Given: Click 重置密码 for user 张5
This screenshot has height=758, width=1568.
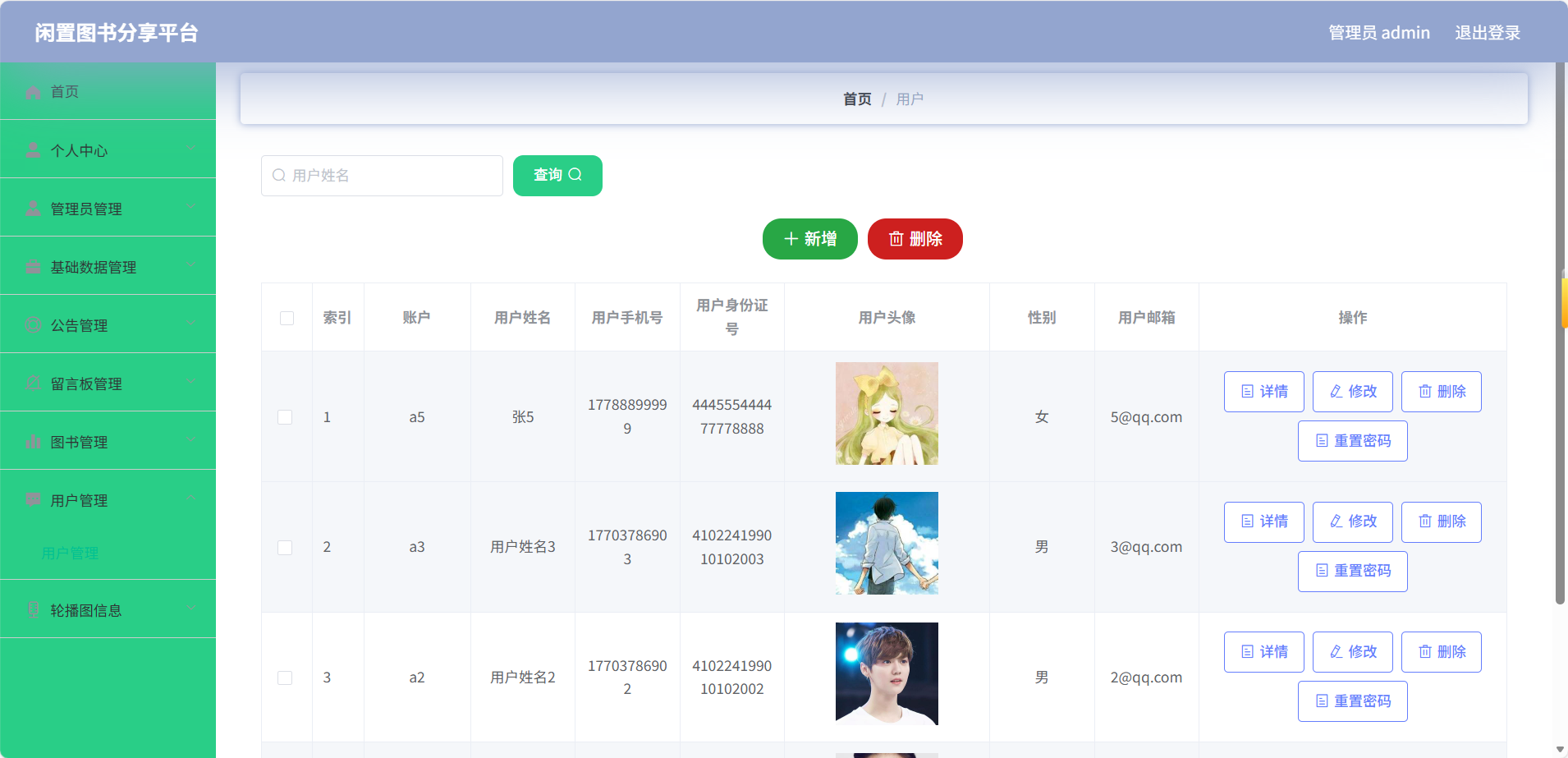Looking at the screenshot, I should (1353, 441).
